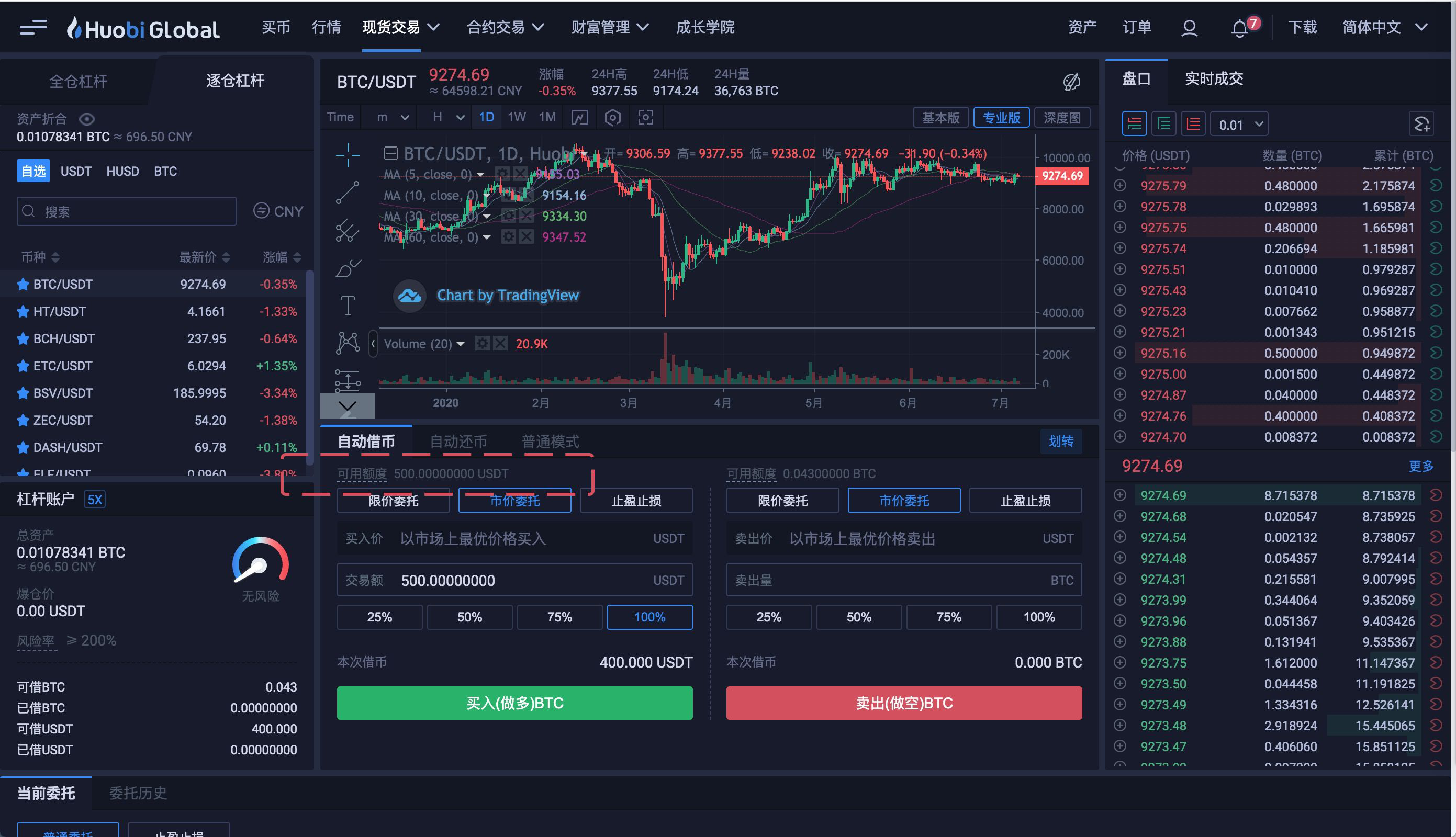The image size is (1456, 837).
Task: Select 25% of available USDT for buying
Action: pos(379,617)
